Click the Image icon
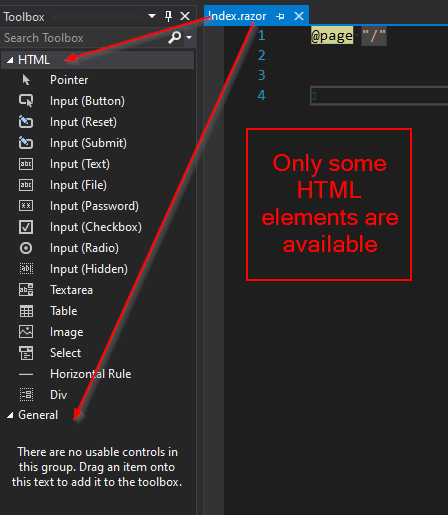The image size is (448, 515). tap(26, 332)
